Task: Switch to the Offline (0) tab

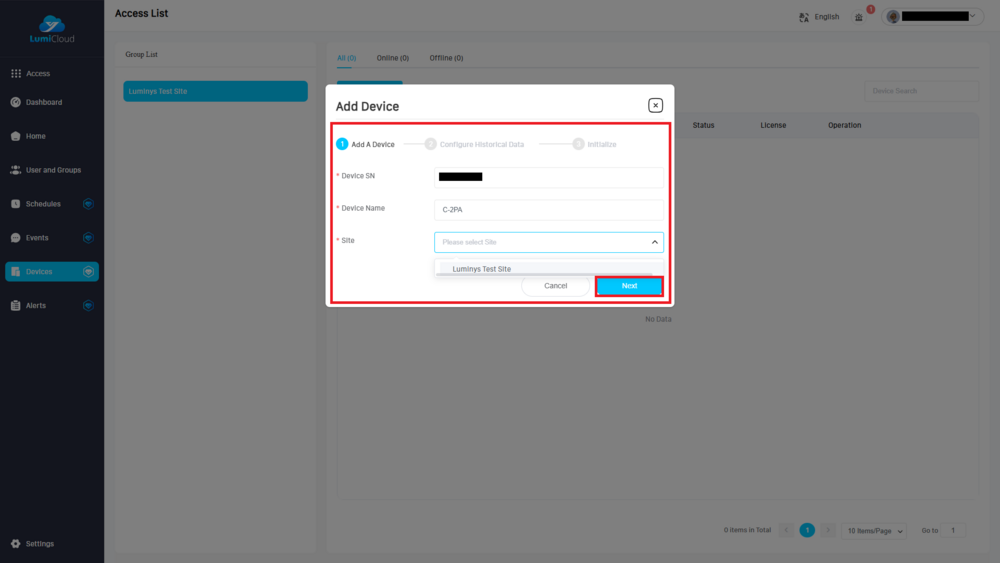Action: [446, 58]
